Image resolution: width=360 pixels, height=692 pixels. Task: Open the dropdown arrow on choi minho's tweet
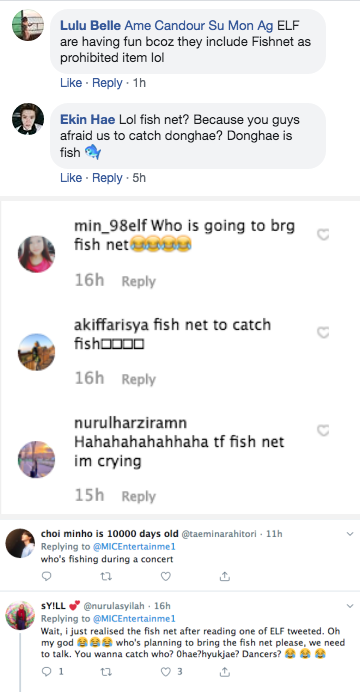[350, 534]
